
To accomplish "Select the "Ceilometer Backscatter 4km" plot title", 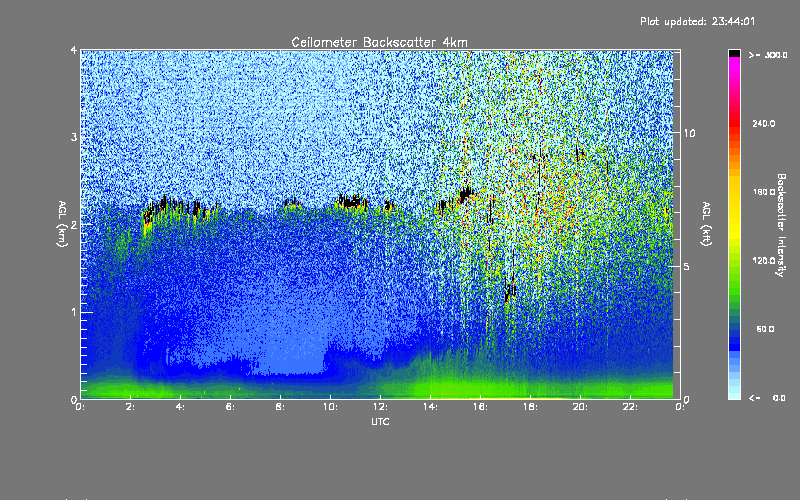I will [379, 42].
